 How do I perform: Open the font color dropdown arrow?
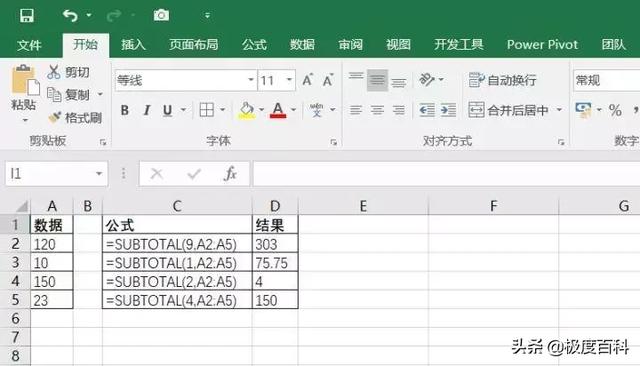pos(293,110)
